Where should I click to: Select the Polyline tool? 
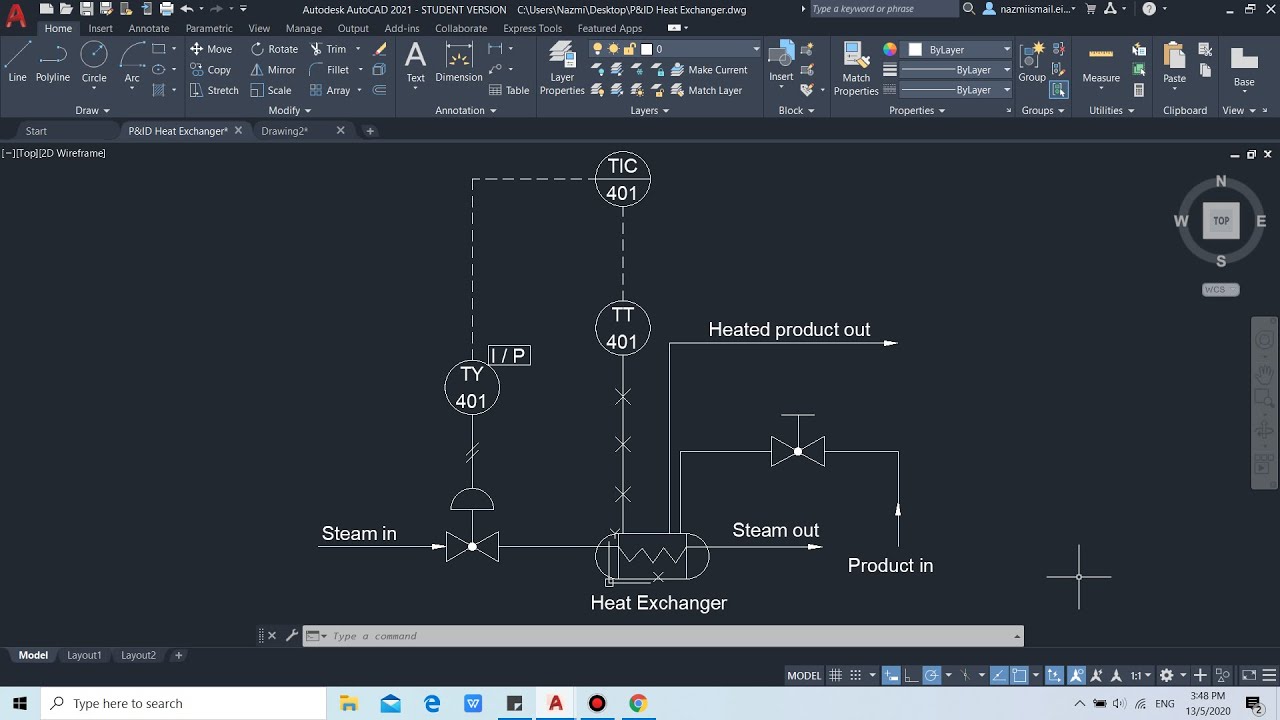53,61
